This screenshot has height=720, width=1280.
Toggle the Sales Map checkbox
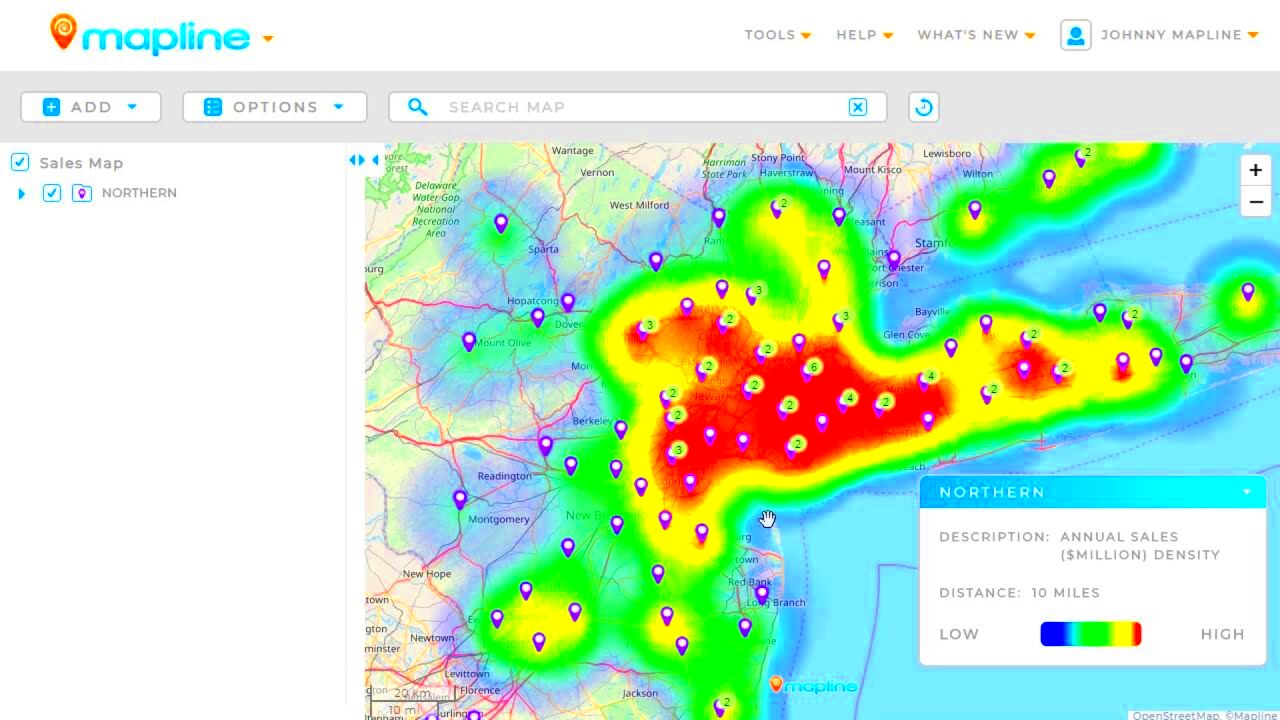pyautogui.click(x=20, y=162)
